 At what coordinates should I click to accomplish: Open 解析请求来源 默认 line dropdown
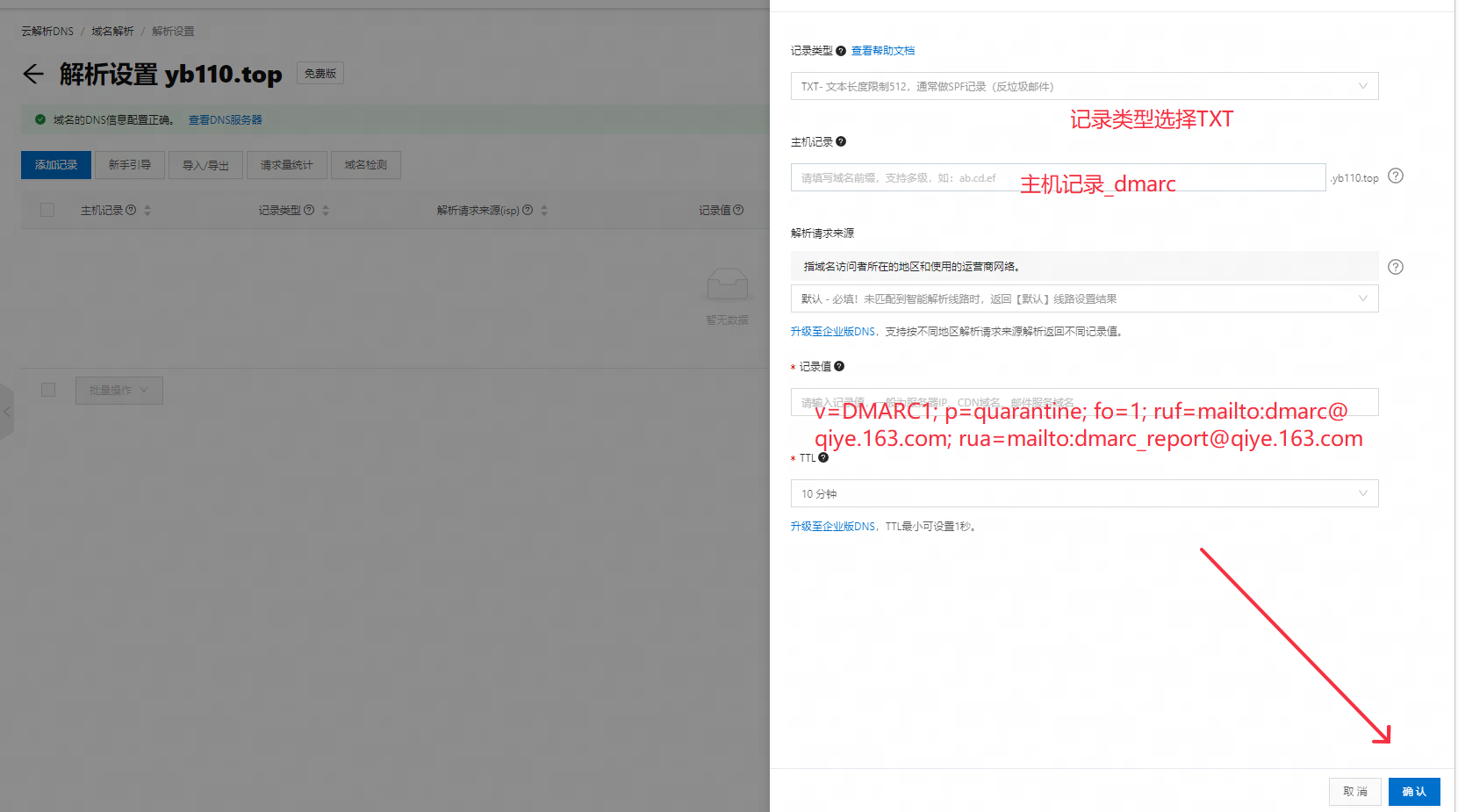pyautogui.click(x=1084, y=298)
